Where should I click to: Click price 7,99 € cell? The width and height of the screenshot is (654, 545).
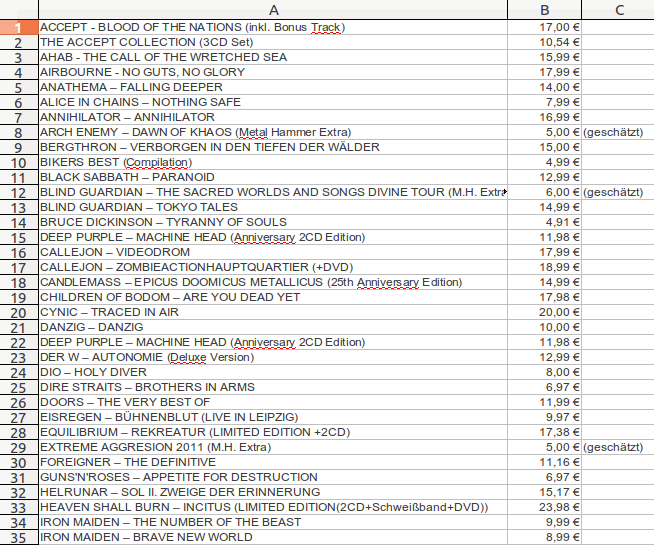(544, 103)
